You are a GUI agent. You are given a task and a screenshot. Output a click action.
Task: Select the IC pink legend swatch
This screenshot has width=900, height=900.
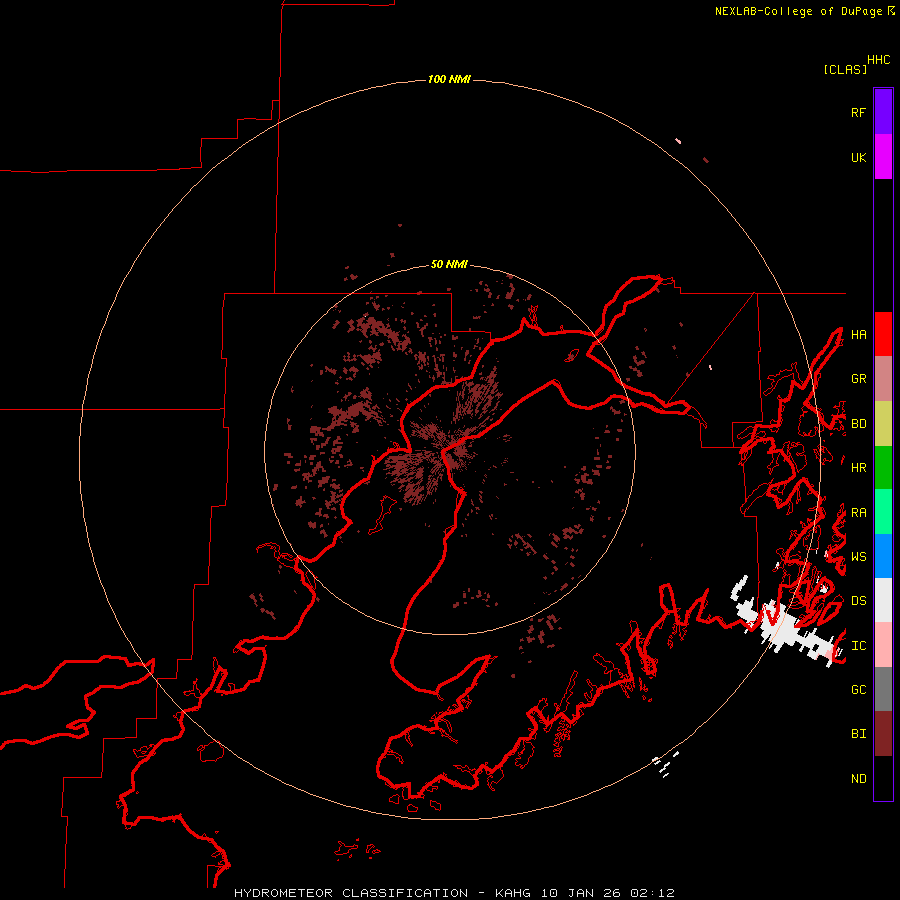coord(883,645)
